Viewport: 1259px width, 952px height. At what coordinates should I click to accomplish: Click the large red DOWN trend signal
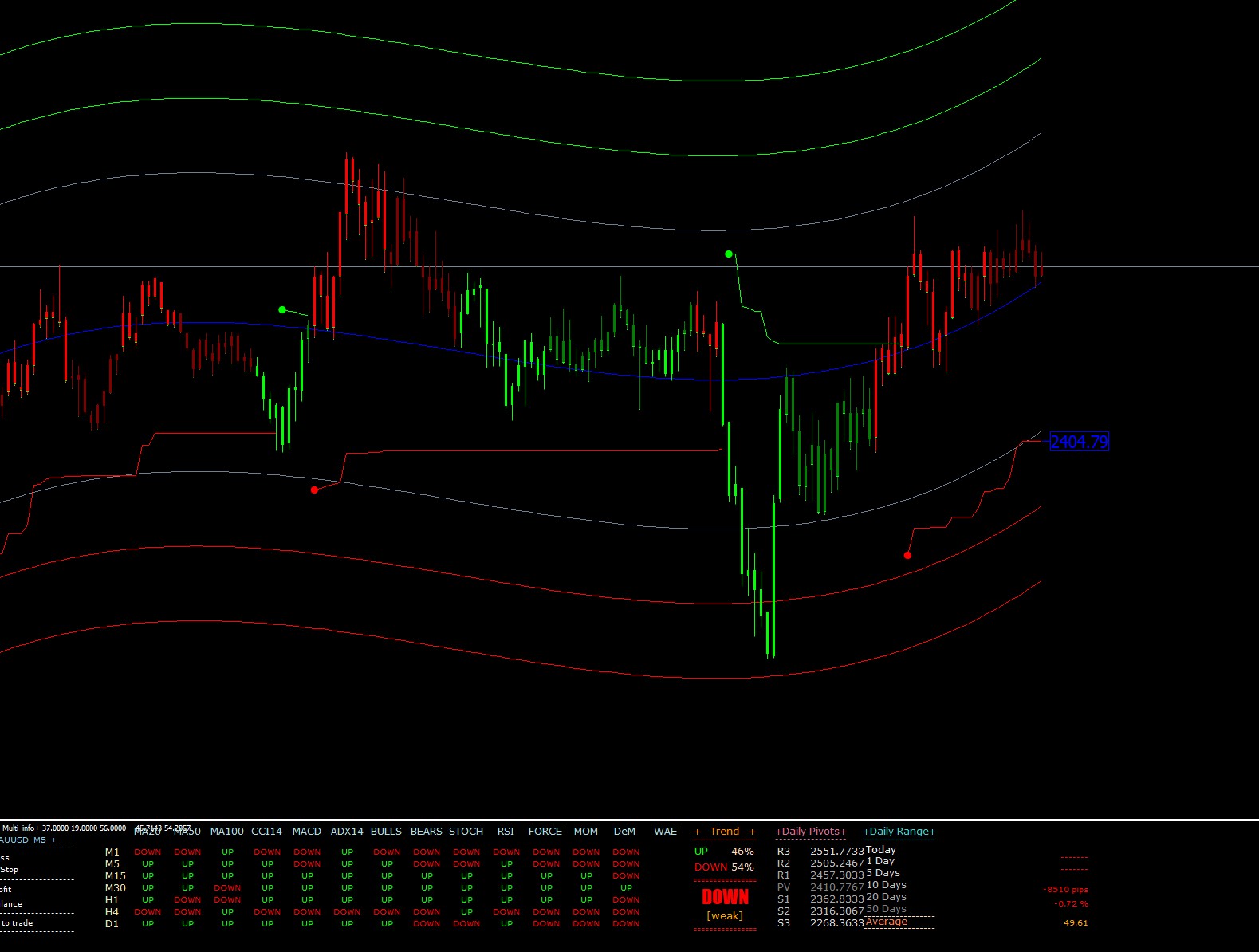coord(725,897)
